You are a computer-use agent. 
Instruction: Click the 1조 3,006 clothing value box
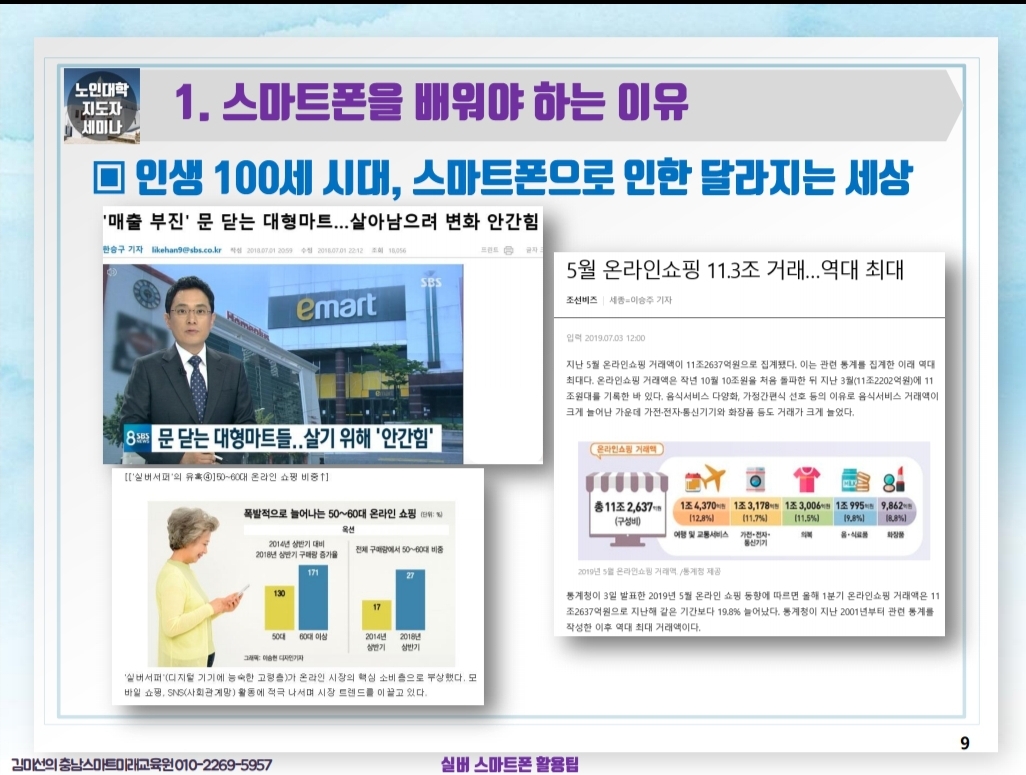(x=807, y=511)
